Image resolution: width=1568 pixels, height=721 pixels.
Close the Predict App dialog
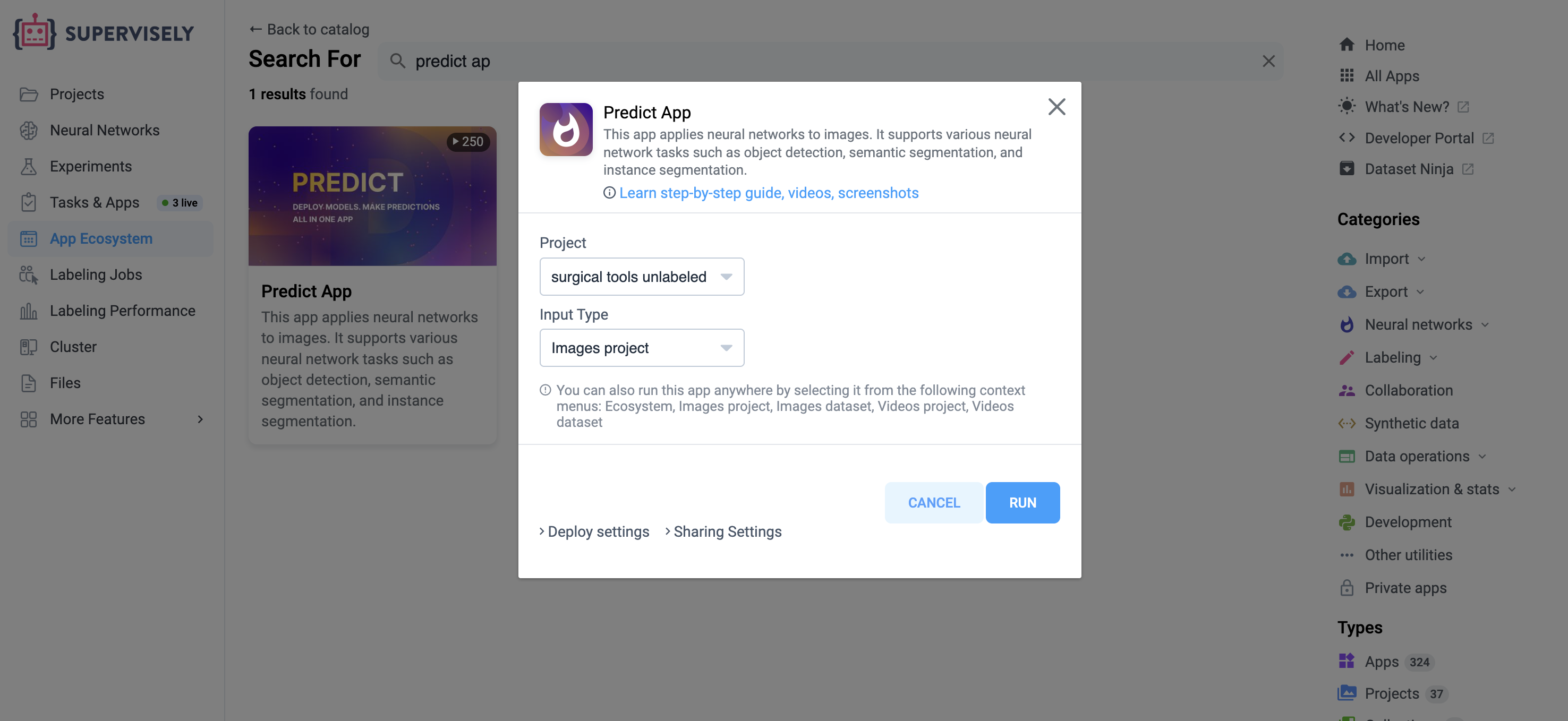pyautogui.click(x=1056, y=107)
